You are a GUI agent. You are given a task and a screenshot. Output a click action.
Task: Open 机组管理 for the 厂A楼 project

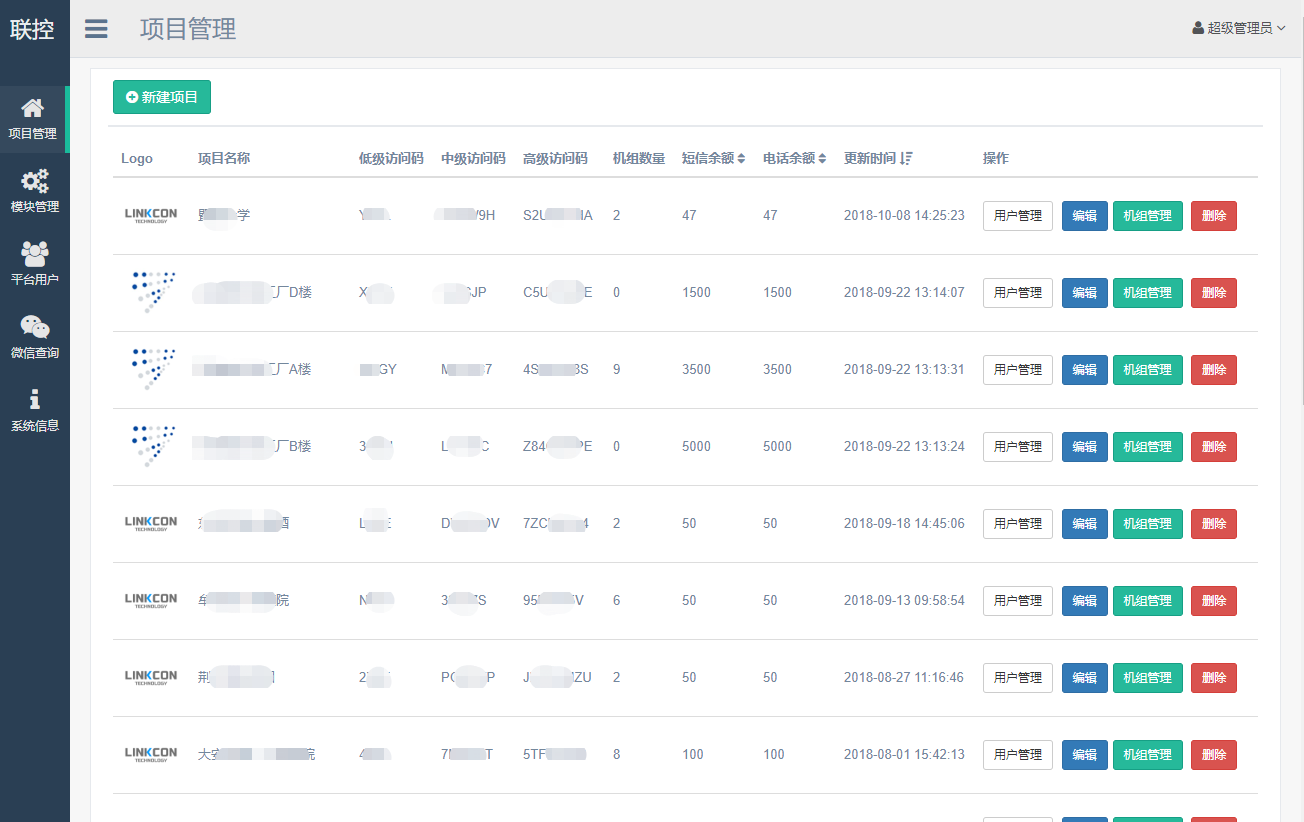(1147, 370)
